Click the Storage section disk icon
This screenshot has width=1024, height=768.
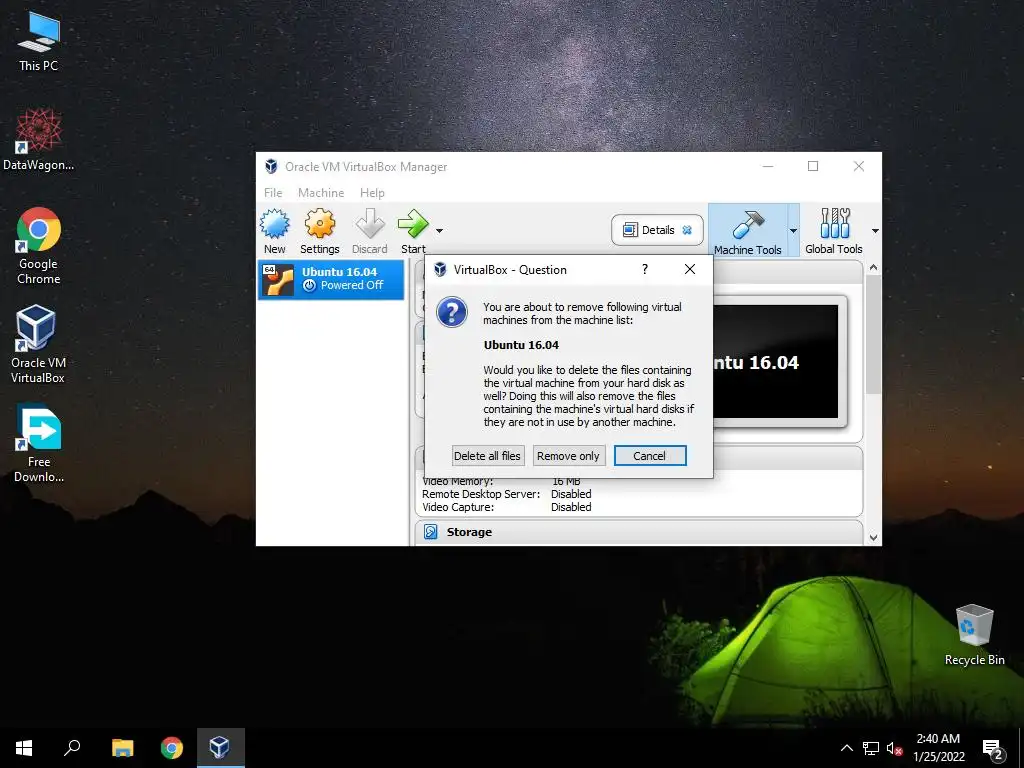click(x=431, y=532)
